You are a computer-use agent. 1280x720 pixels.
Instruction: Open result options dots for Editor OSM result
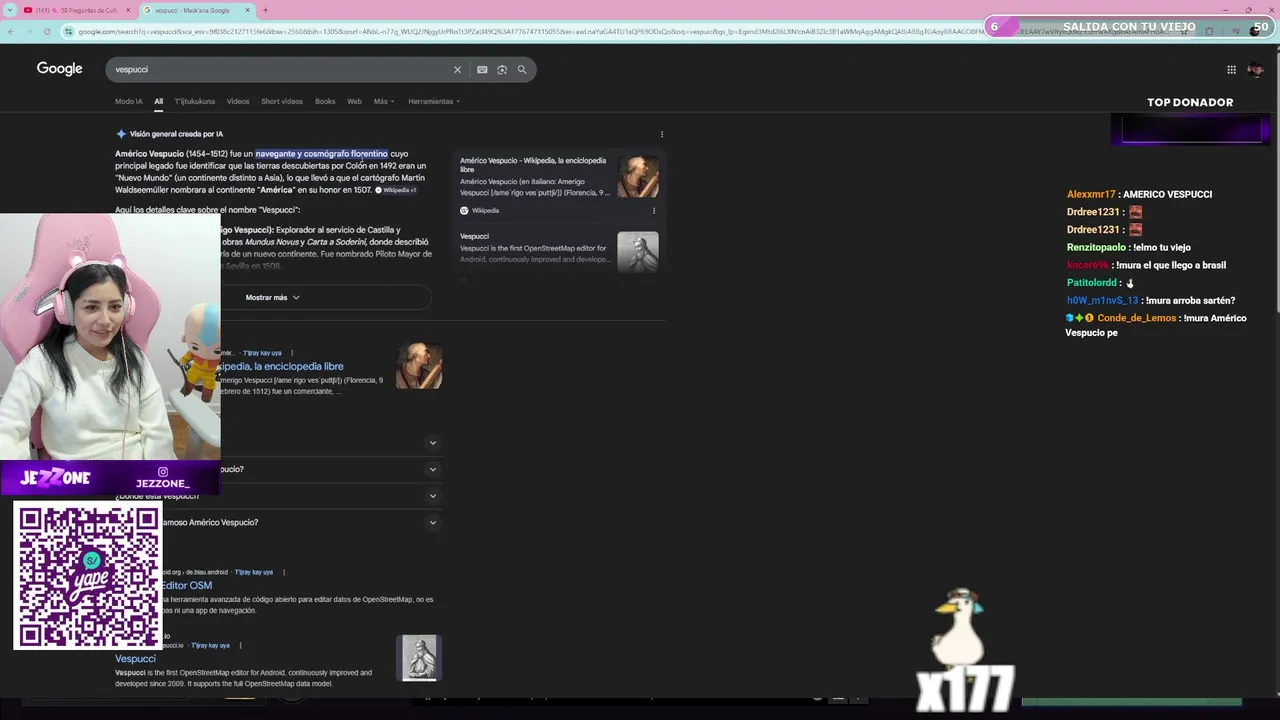pos(284,572)
